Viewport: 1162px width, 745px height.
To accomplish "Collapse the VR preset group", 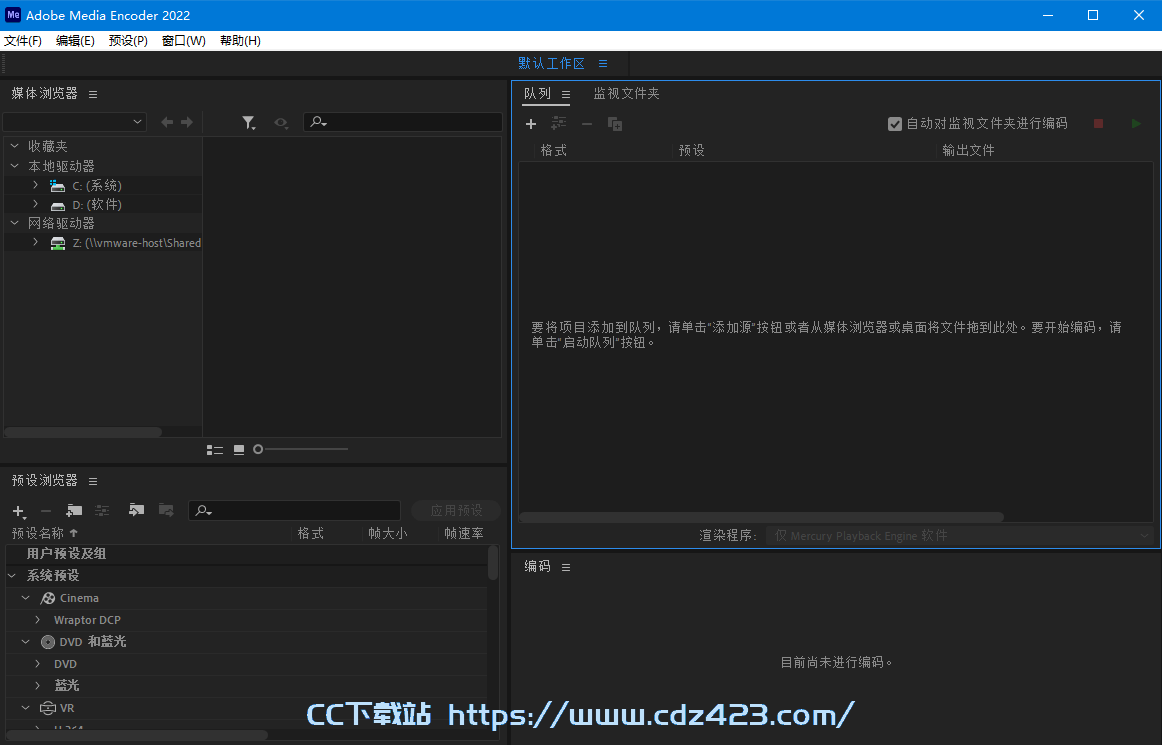I will tap(25, 708).
